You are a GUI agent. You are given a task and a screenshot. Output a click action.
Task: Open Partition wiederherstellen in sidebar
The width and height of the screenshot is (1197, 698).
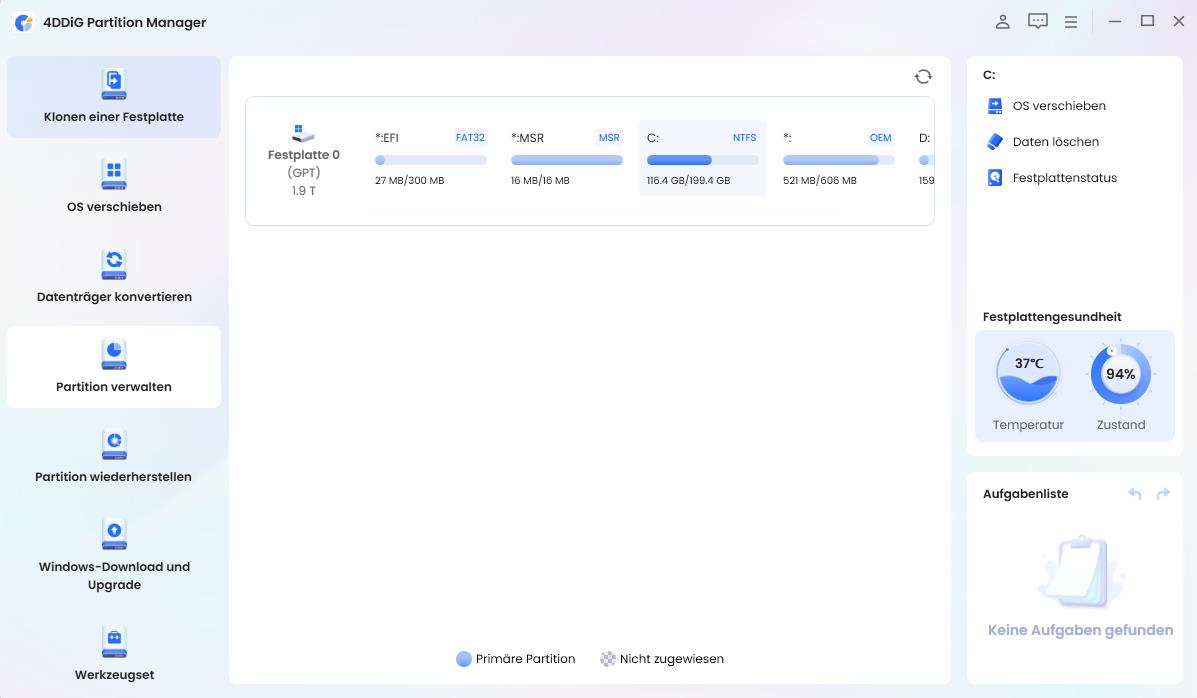click(x=114, y=457)
